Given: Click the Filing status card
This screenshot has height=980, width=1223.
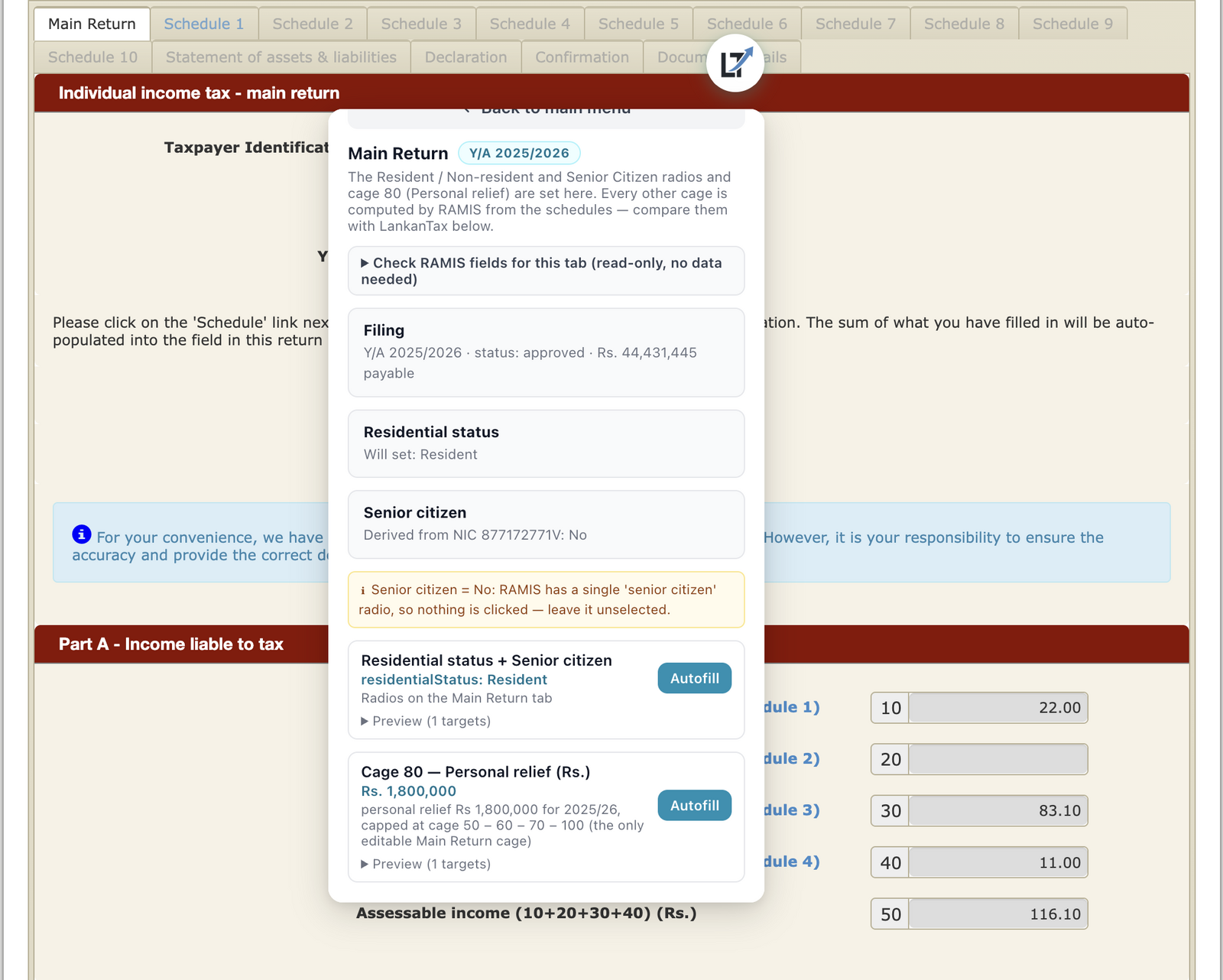Looking at the screenshot, I should (546, 352).
